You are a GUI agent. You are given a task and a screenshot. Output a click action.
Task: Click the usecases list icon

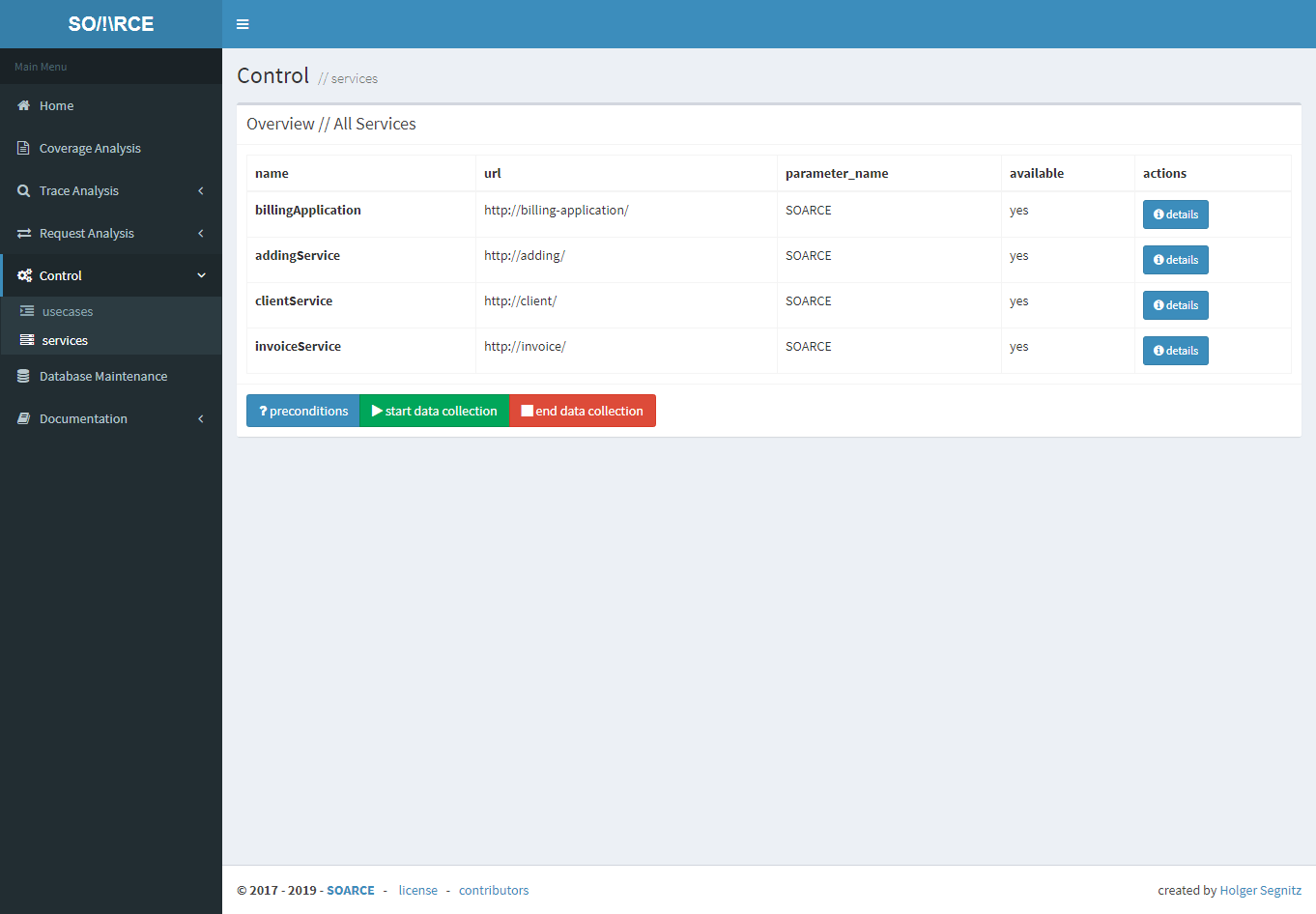[27, 311]
